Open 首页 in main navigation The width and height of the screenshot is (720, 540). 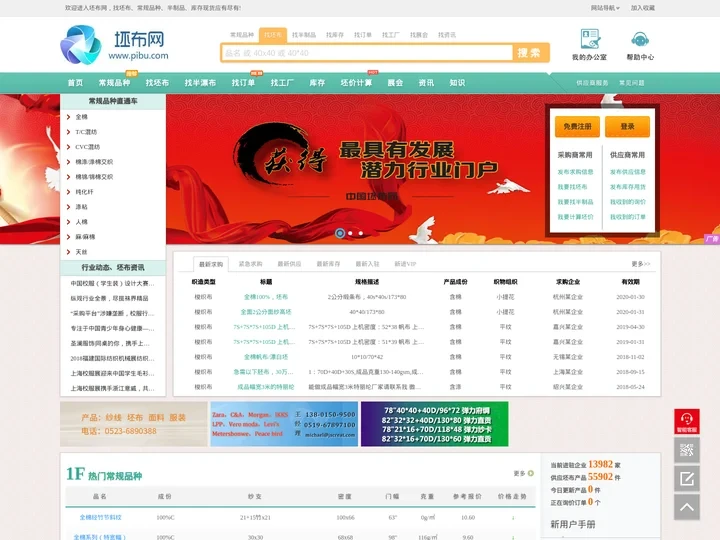(75, 83)
